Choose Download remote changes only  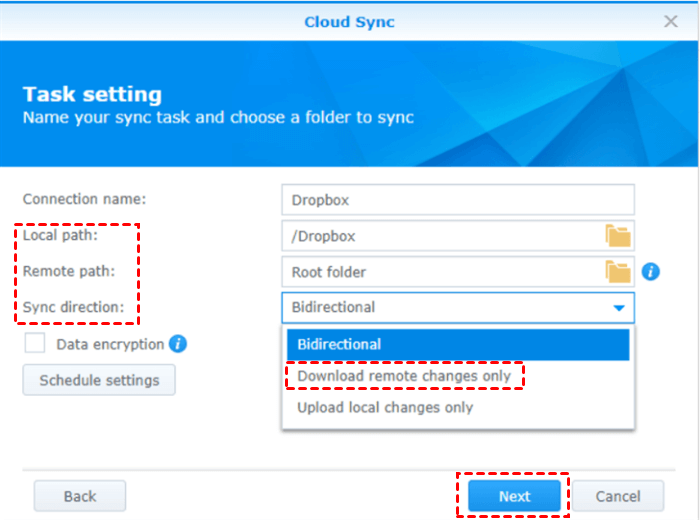404,376
